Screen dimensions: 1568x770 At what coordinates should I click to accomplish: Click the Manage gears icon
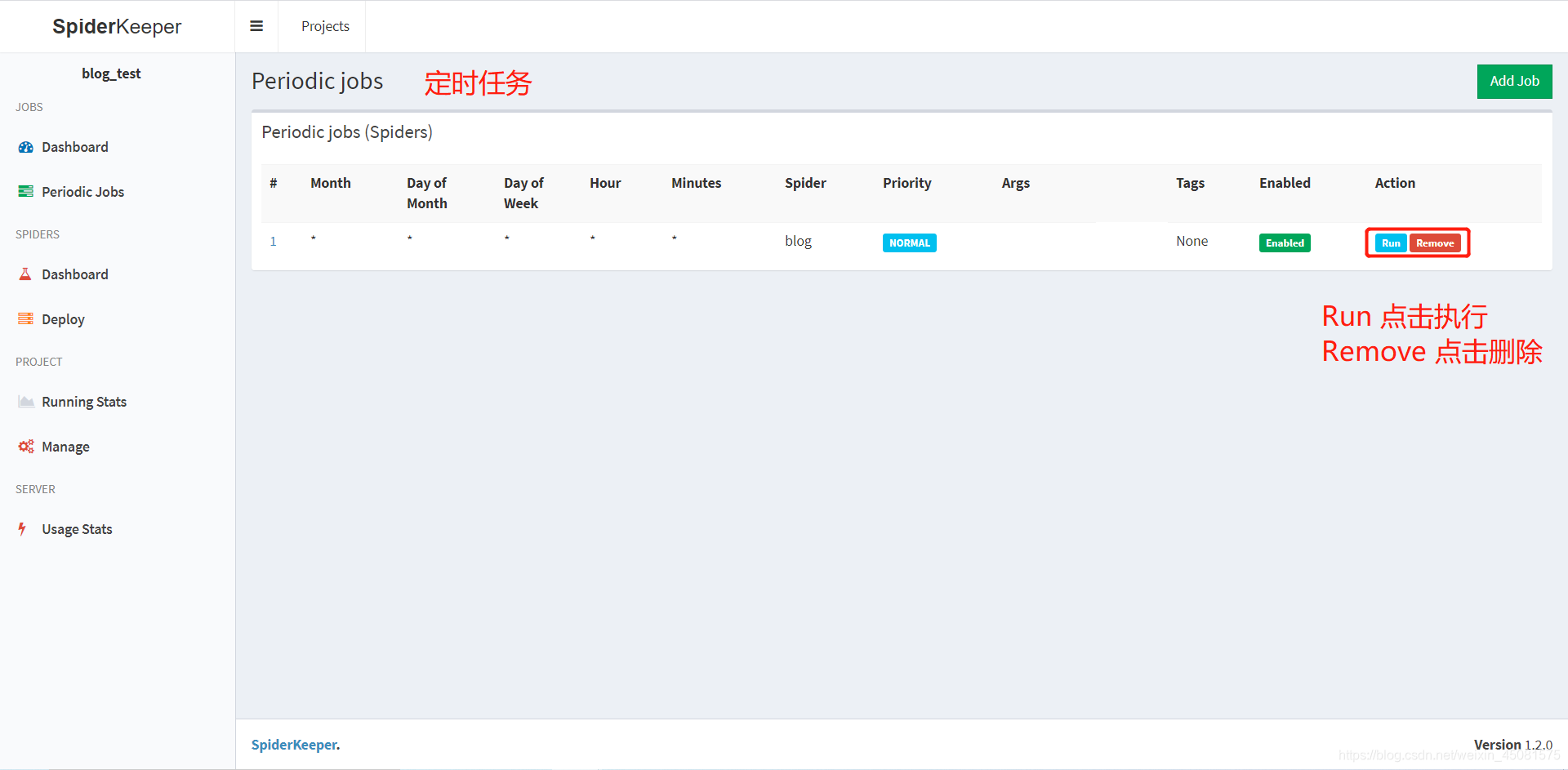(26, 447)
